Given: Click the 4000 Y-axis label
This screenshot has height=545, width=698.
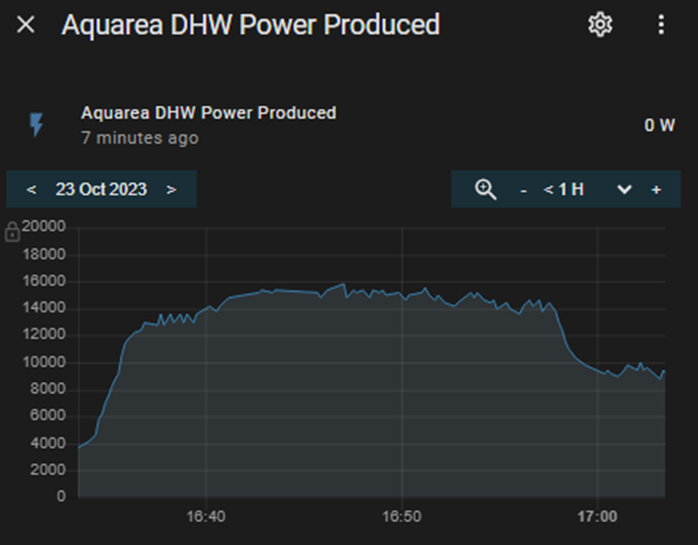Looking at the screenshot, I should point(48,443).
